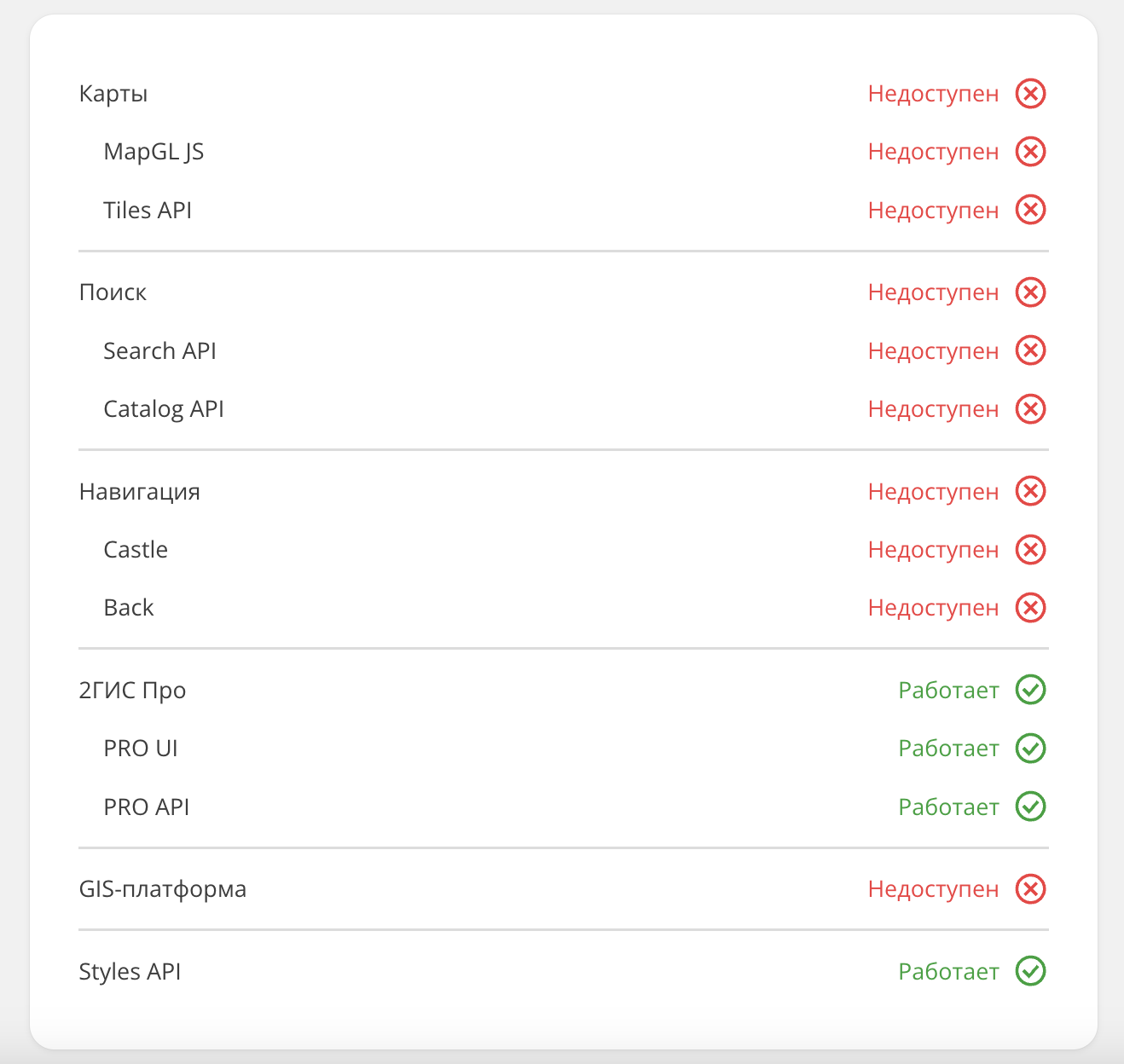The width and height of the screenshot is (1124, 1064).
Task: Select the Поиск service group label
Action: coord(113,292)
